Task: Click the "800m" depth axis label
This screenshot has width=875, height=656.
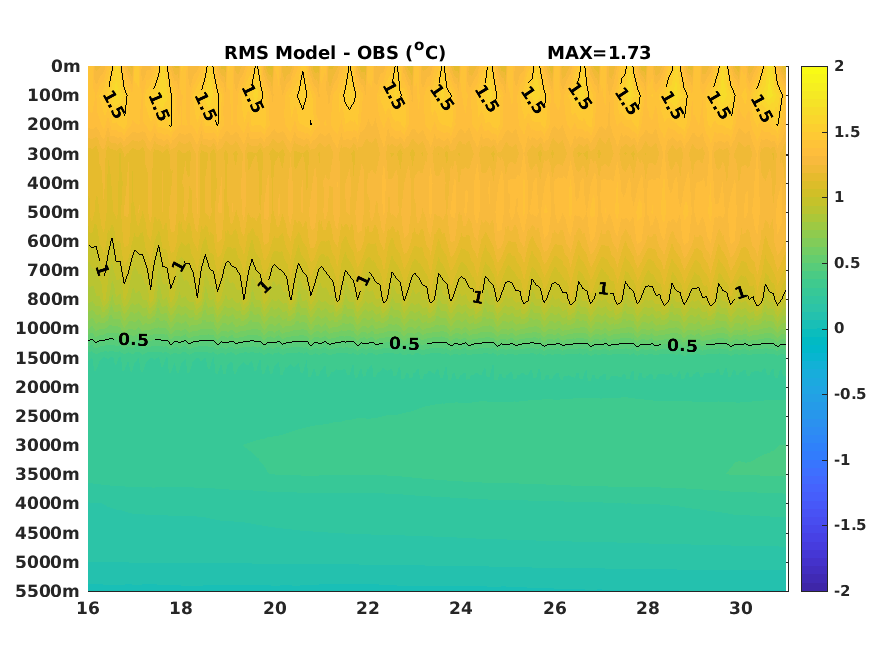Action: 54,298
